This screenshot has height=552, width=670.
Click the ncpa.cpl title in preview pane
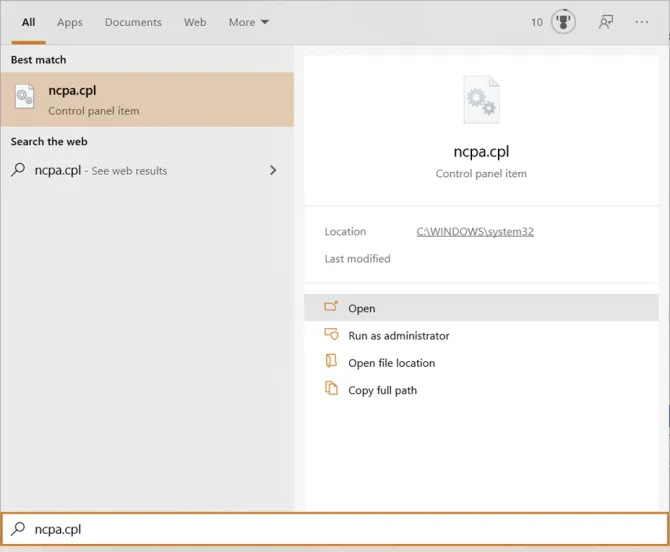(x=481, y=152)
